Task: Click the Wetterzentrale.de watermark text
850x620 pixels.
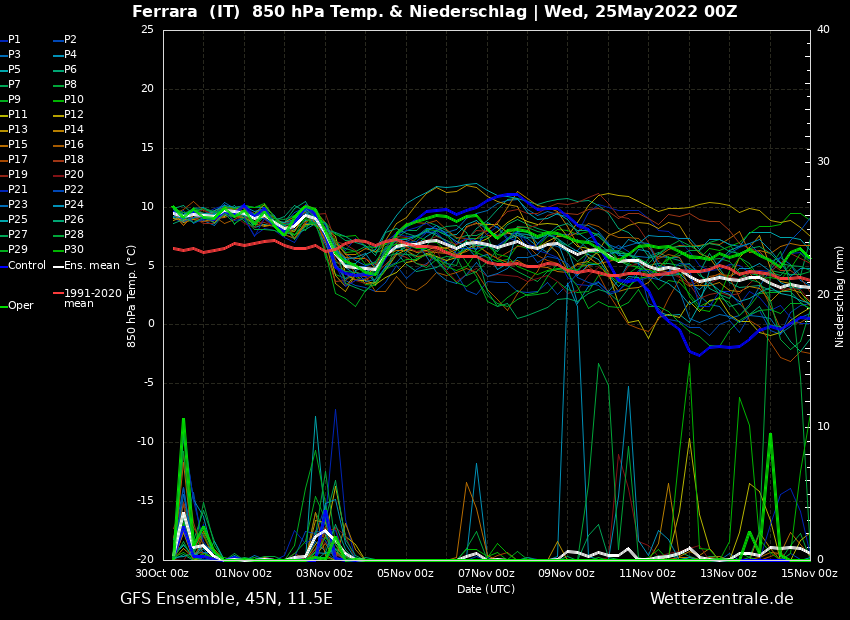Action: click(x=721, y=599)
